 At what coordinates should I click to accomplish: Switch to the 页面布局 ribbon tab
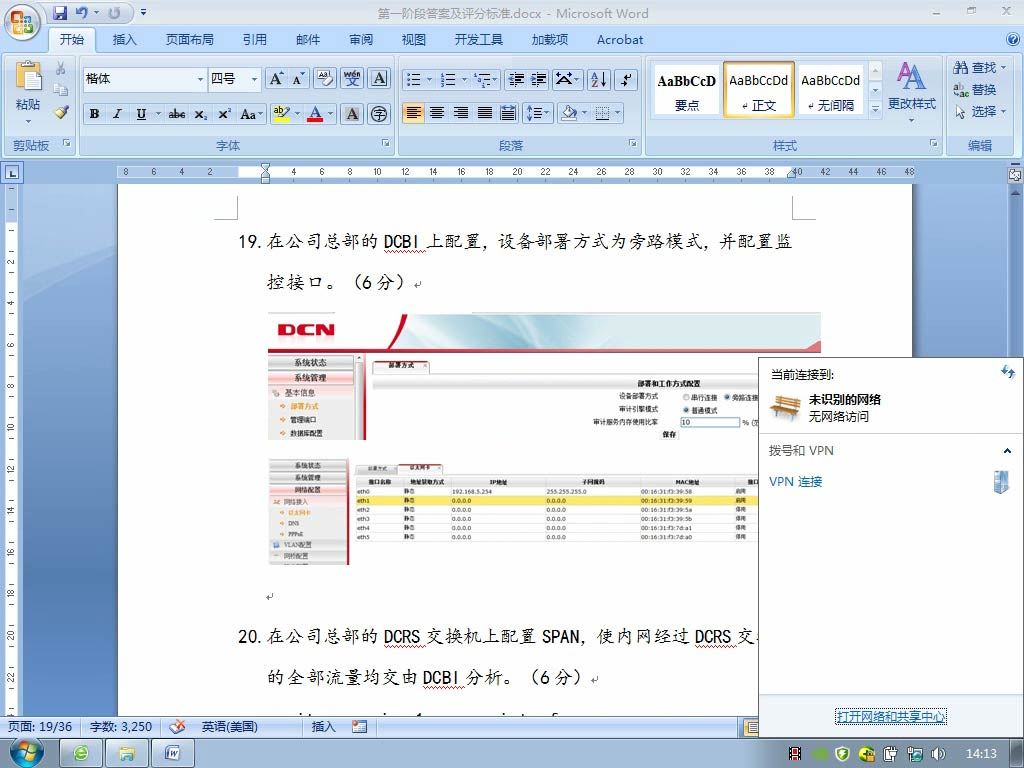tap(189, 40)
